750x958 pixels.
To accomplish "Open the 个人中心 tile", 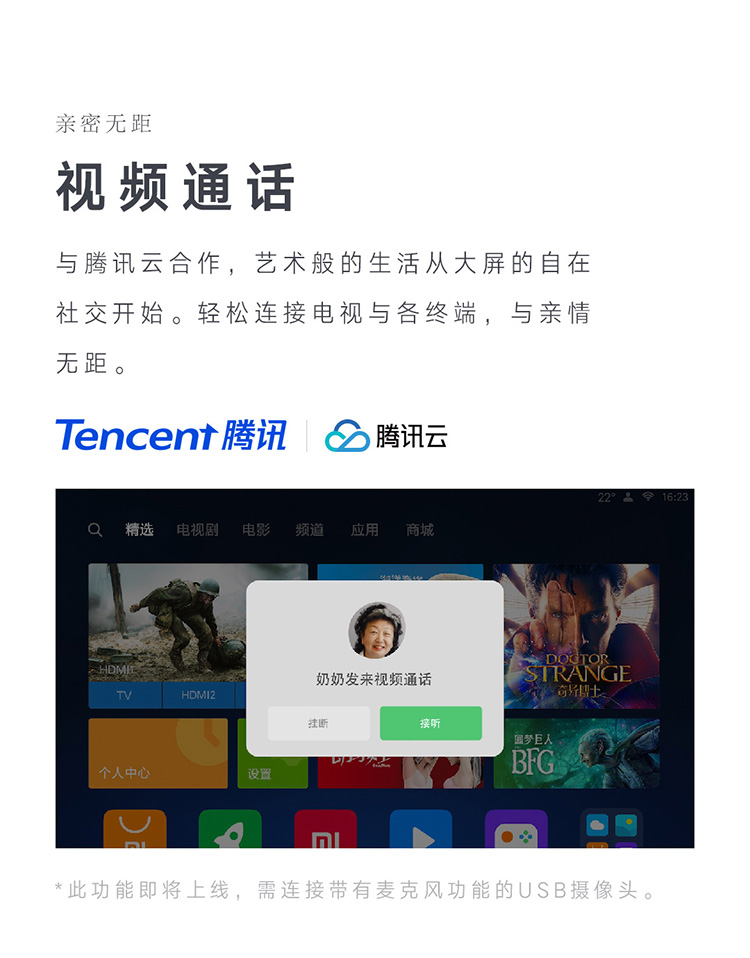I will (x=158, y=753).
